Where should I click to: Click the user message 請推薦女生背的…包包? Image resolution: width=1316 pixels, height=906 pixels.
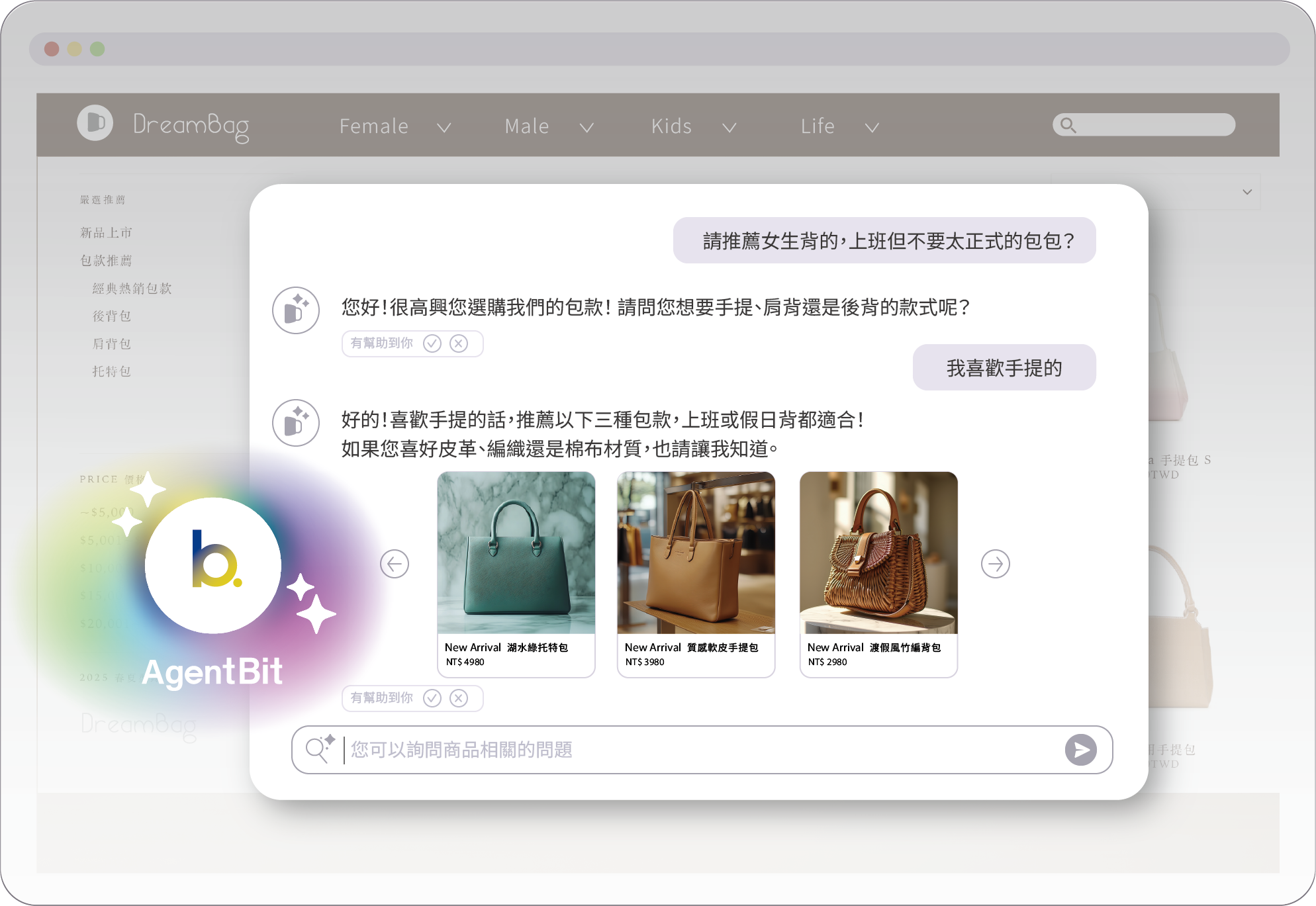click(884, 240)
